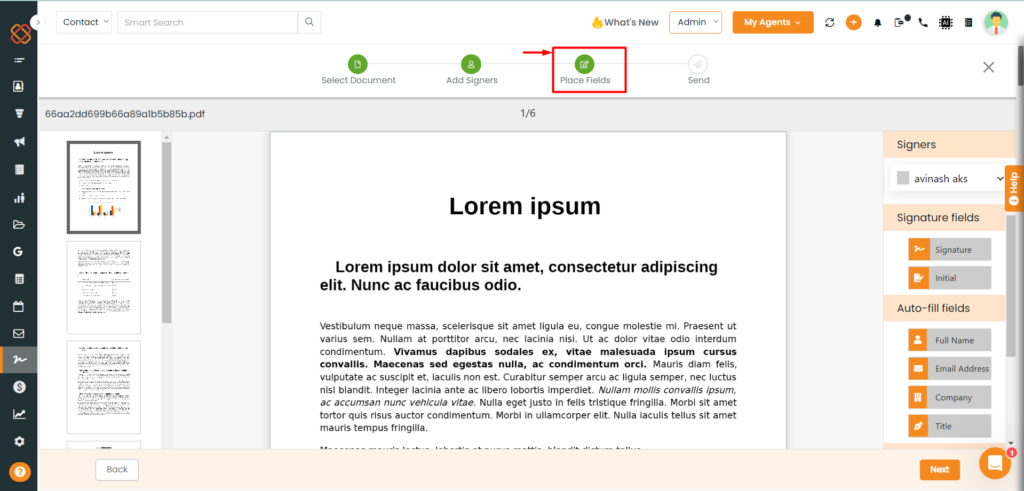Close the document wizard with X
This screenshot has width=1024, height=491.
pyautogui.click(x=989, y=67)
